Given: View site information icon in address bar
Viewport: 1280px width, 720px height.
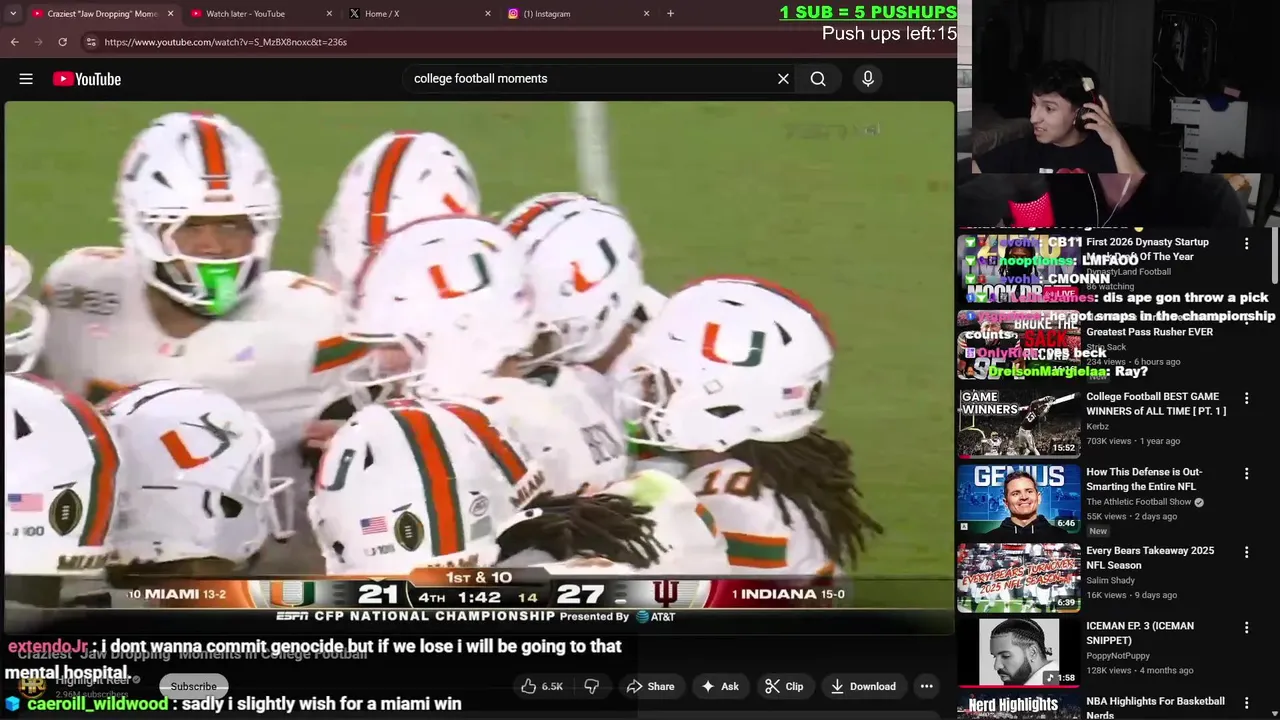Looking at the screenshot, I should (91, 42).
